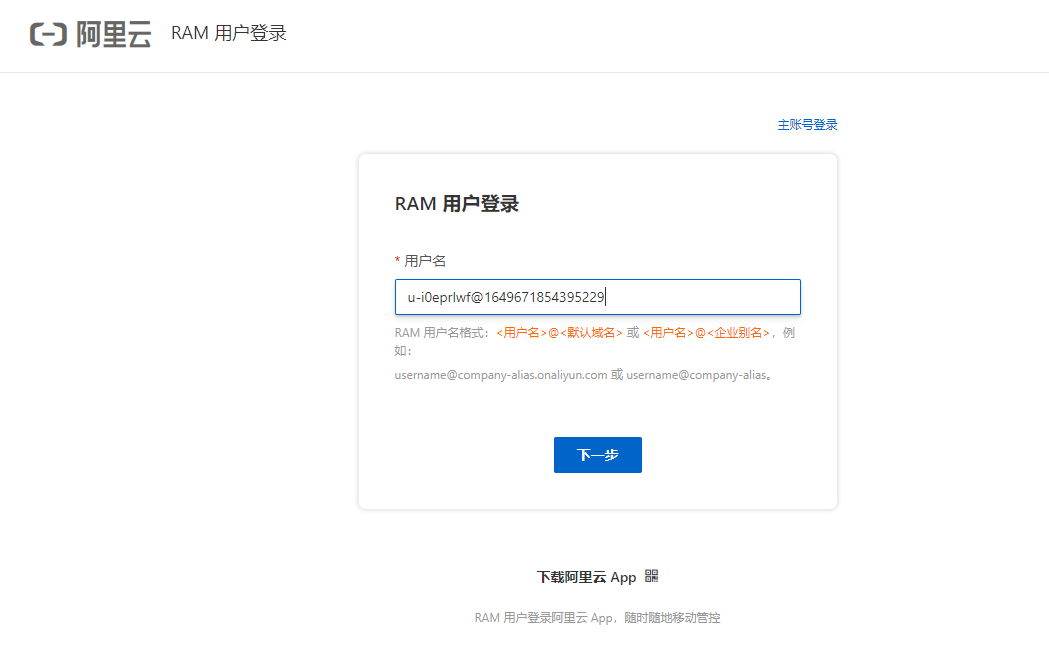Click the 阿里云 wordmark in header
Viewport: 1049px width, 648px height.
coord(114,35)
